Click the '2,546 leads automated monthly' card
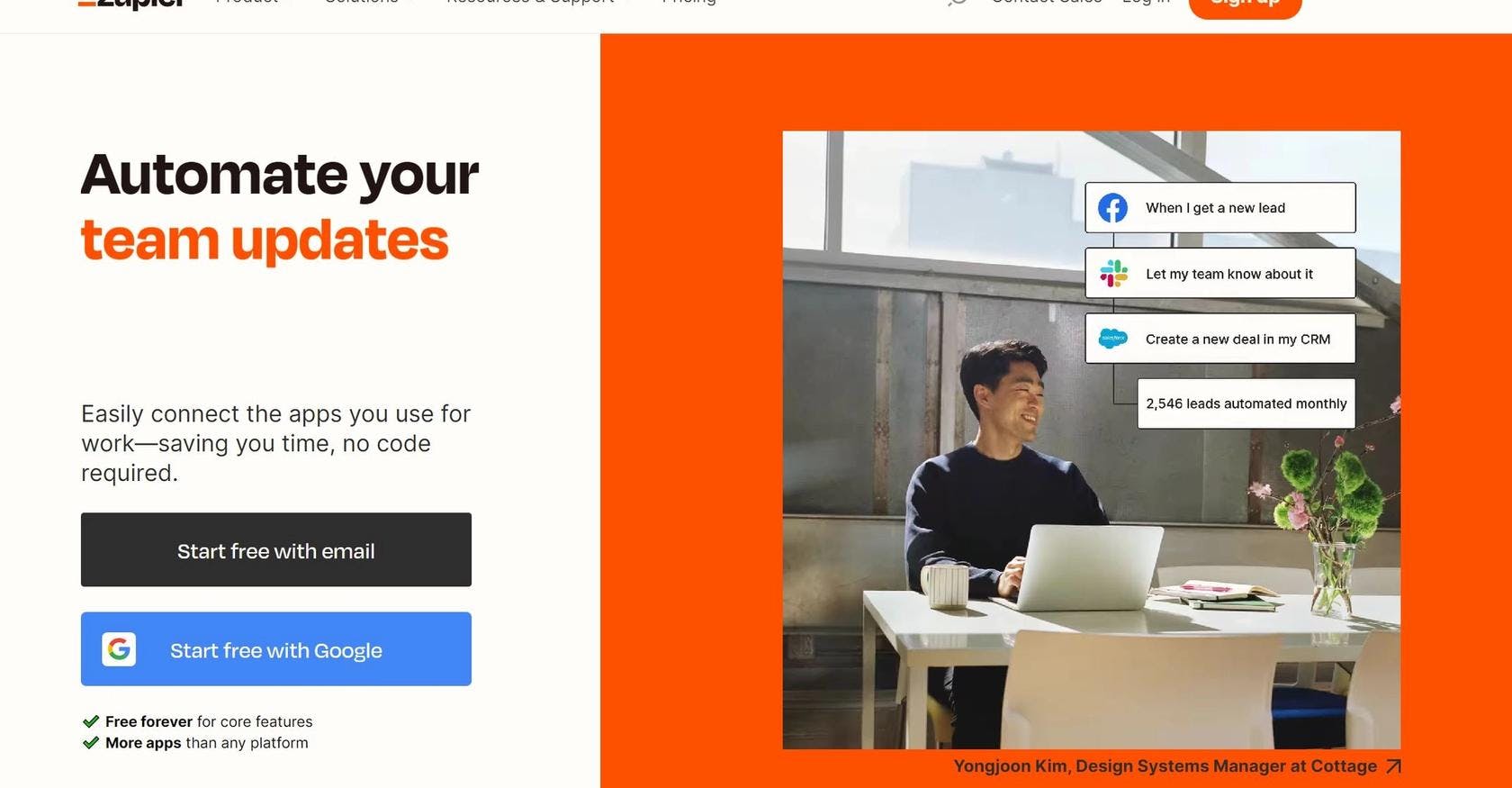Image resolution: width=1512 pixels, height=788 pixels. (x=1246, y=403)
